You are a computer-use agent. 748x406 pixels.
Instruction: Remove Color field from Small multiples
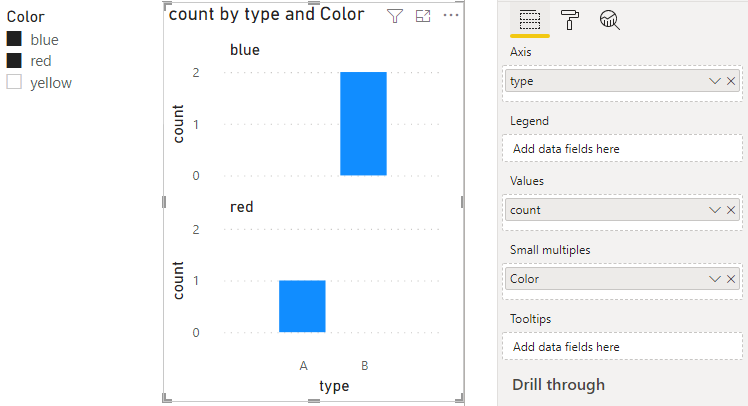(x=731, y=279)
